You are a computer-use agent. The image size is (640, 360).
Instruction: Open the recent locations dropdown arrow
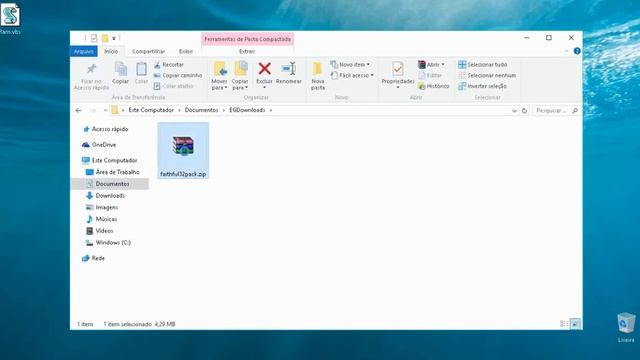click(x=105, y=110)
